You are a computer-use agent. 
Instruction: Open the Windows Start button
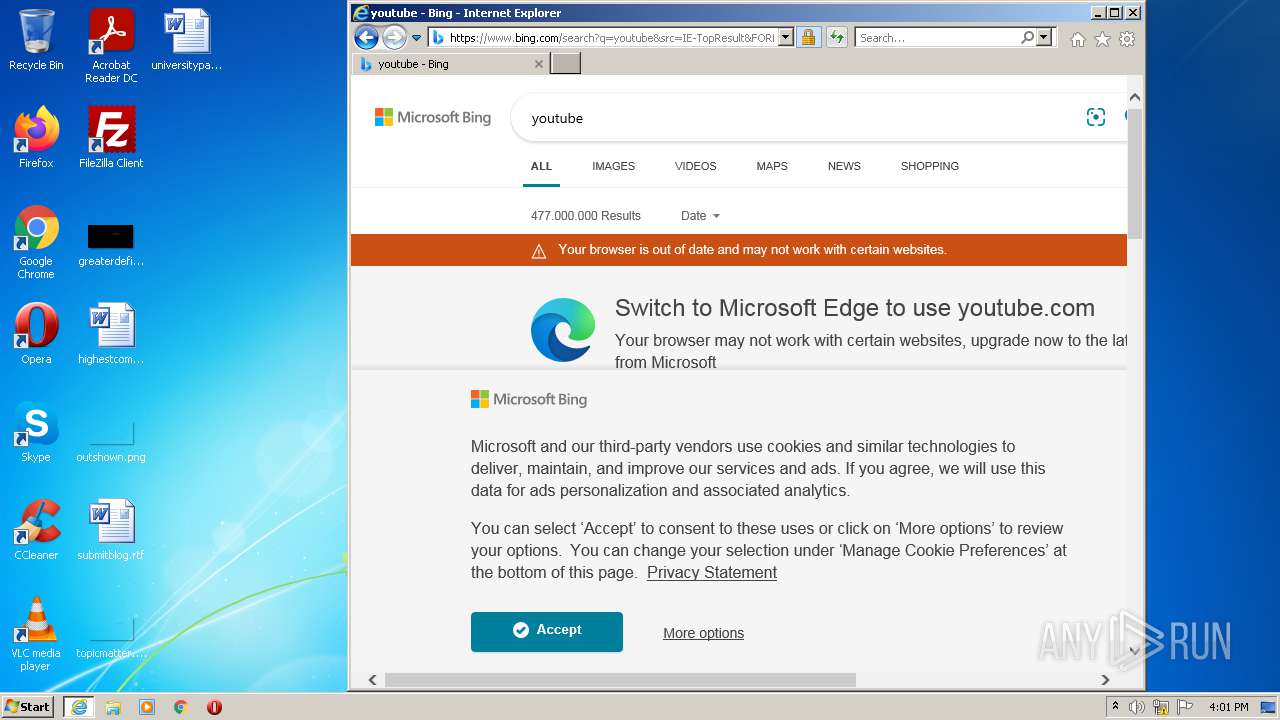click(x=27, y=707)
